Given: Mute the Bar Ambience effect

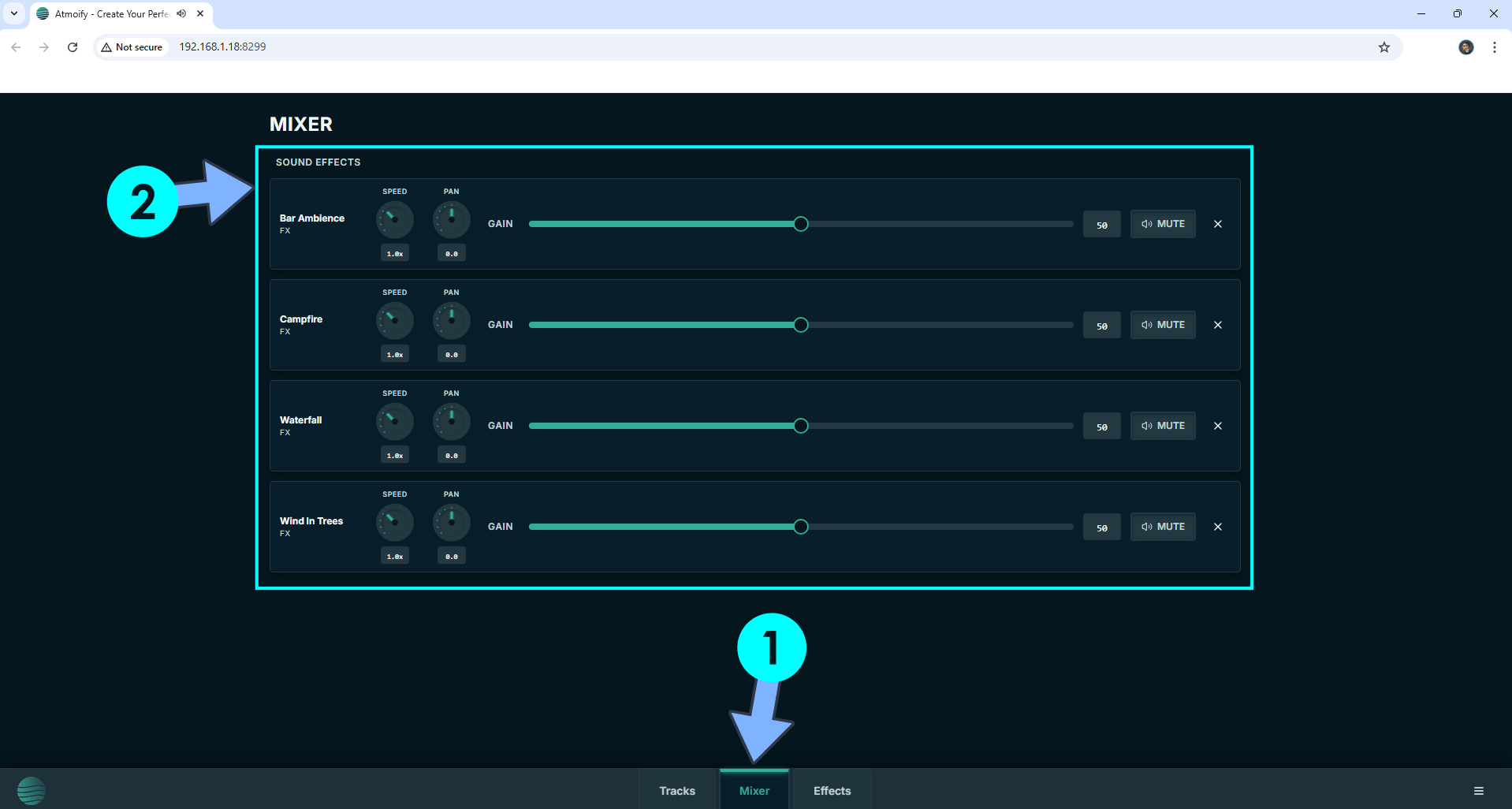Looking at the screenshot, I should pyautogui.click(x=1162, y=224).
